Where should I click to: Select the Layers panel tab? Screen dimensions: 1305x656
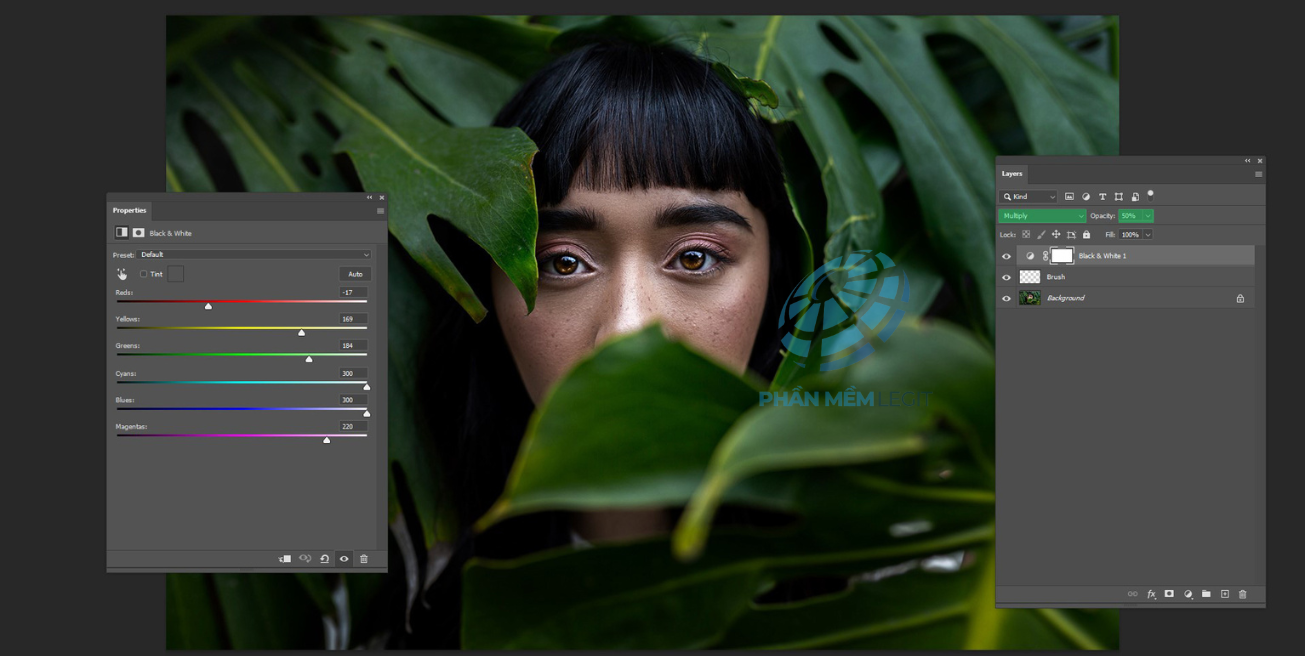point(1012,174)
